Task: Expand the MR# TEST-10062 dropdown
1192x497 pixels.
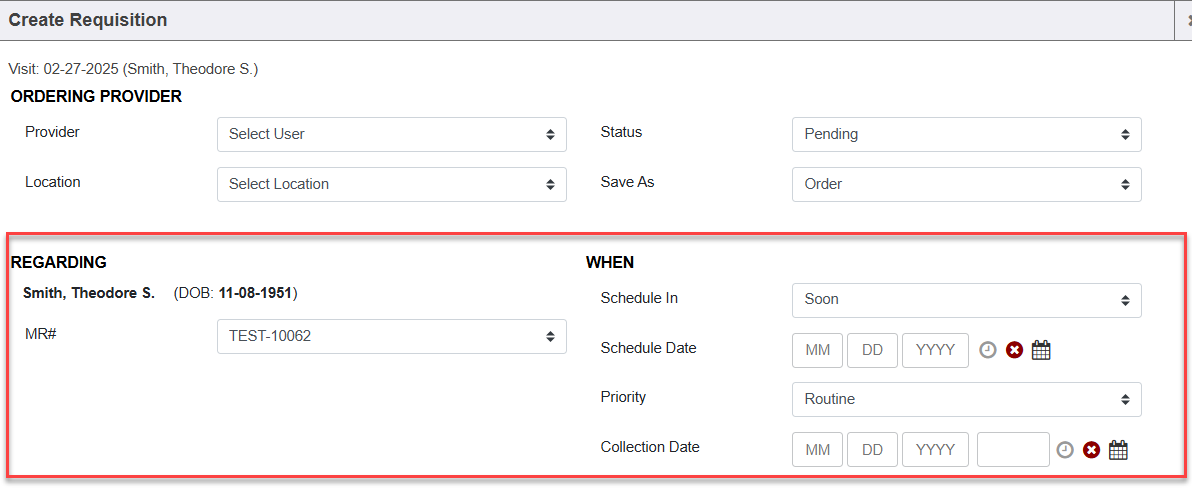Action: 391,336
